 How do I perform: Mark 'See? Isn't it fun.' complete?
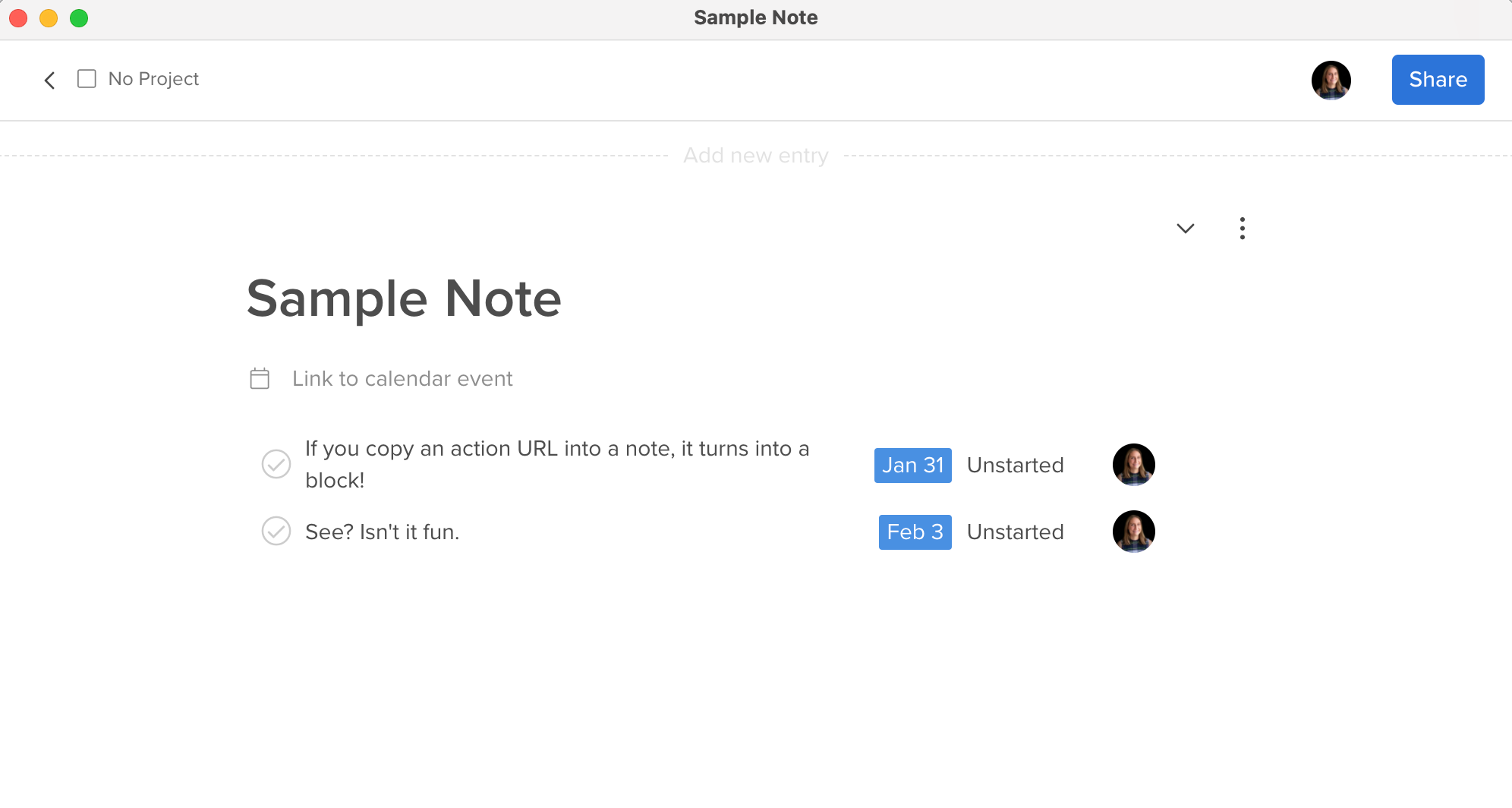tap(276, 532)
